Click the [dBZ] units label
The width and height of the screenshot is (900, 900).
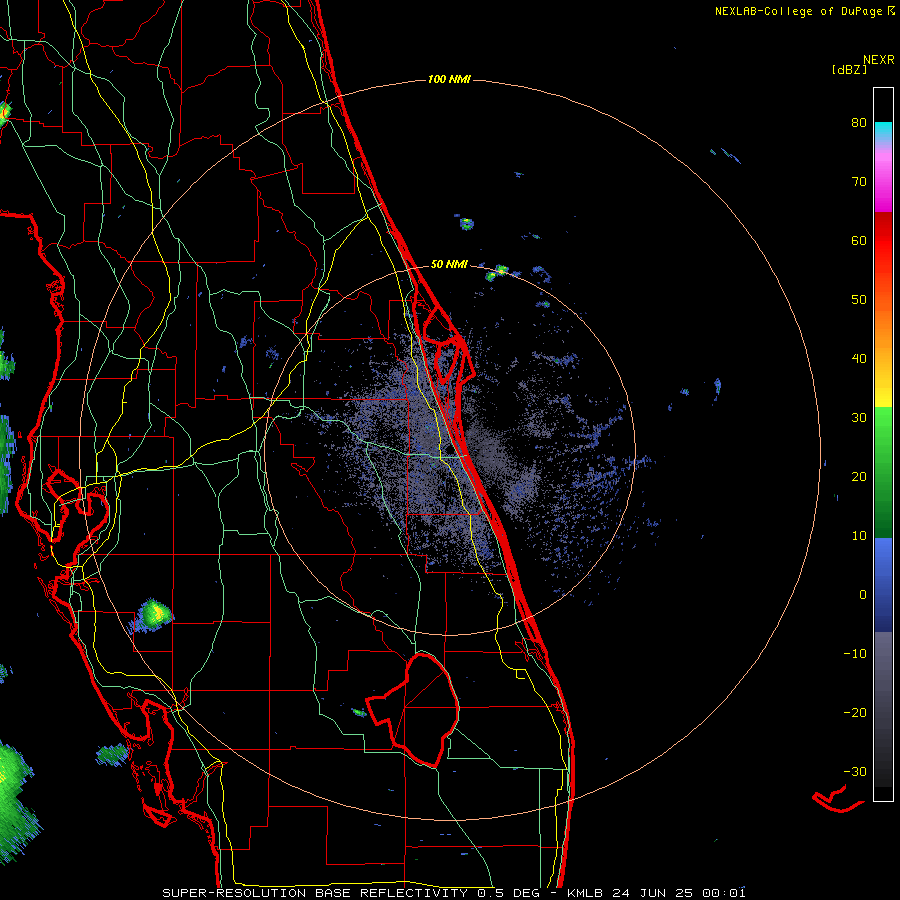[x=849, y=69]
